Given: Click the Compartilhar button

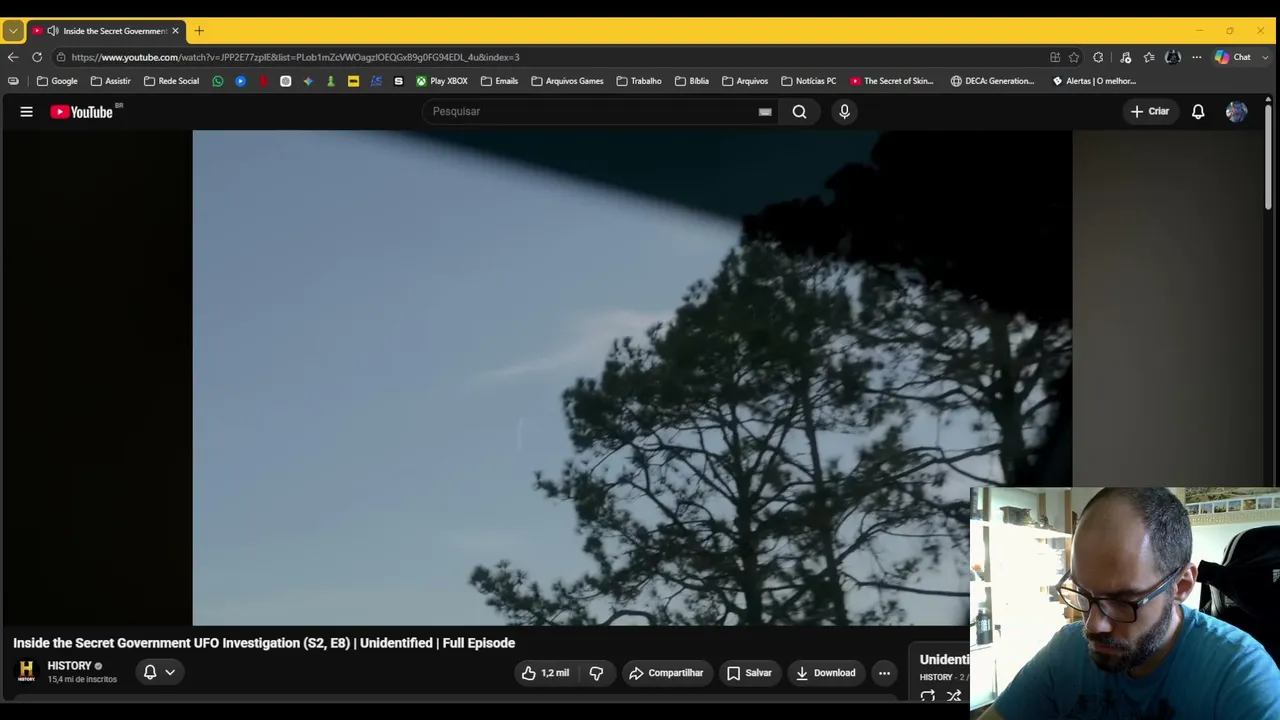Looking at the screenshot, I should tap(666, 673).
